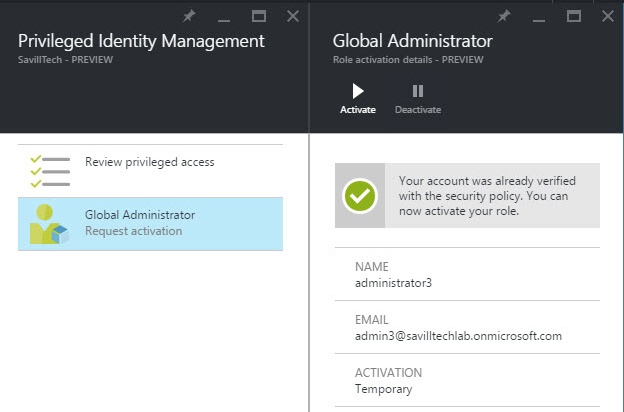The height and width of the screenshot is (412, 624).
Task: Pin the Privileged Identity Management blade
Action: tap(189, 16)
